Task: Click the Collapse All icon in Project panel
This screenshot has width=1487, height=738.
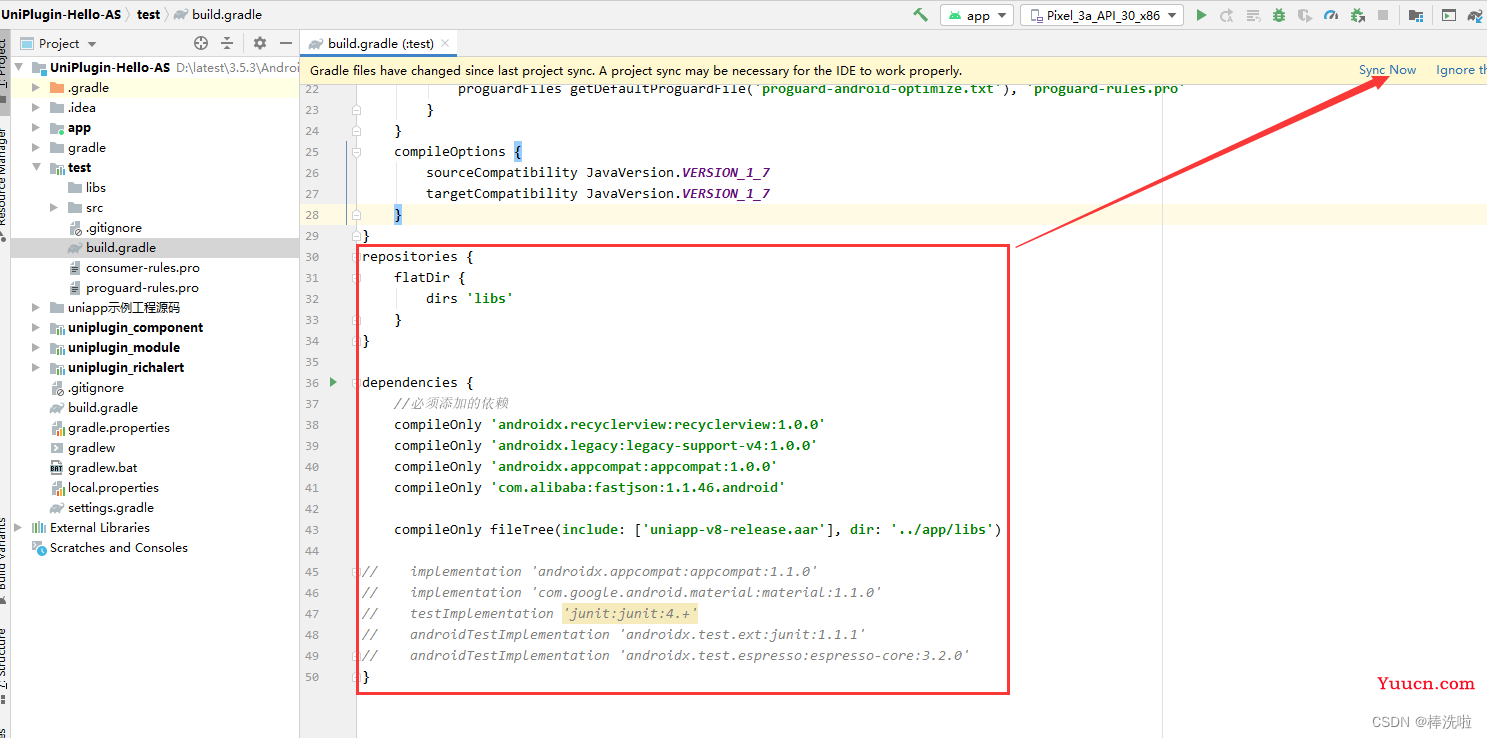Action: pyautogui.click(x=227, y=43)
